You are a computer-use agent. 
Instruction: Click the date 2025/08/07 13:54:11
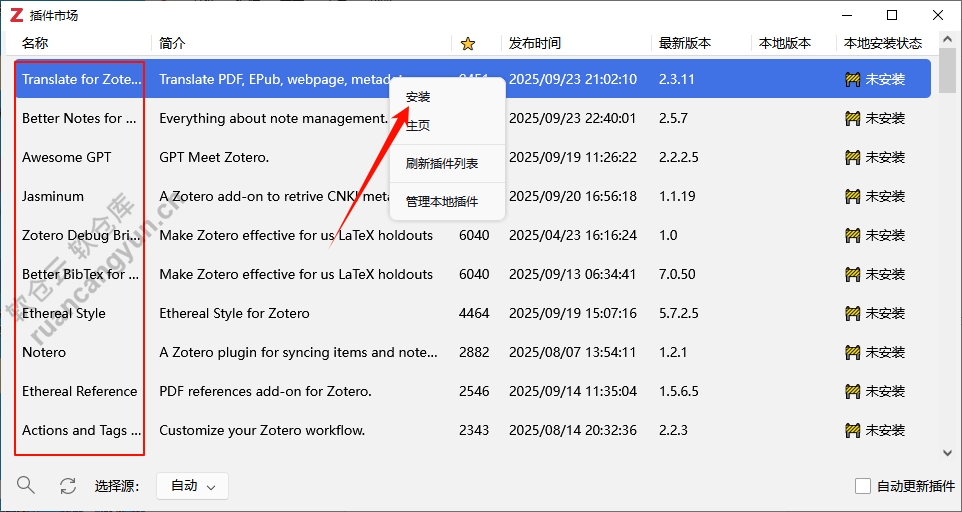click(x=573, y=353)
